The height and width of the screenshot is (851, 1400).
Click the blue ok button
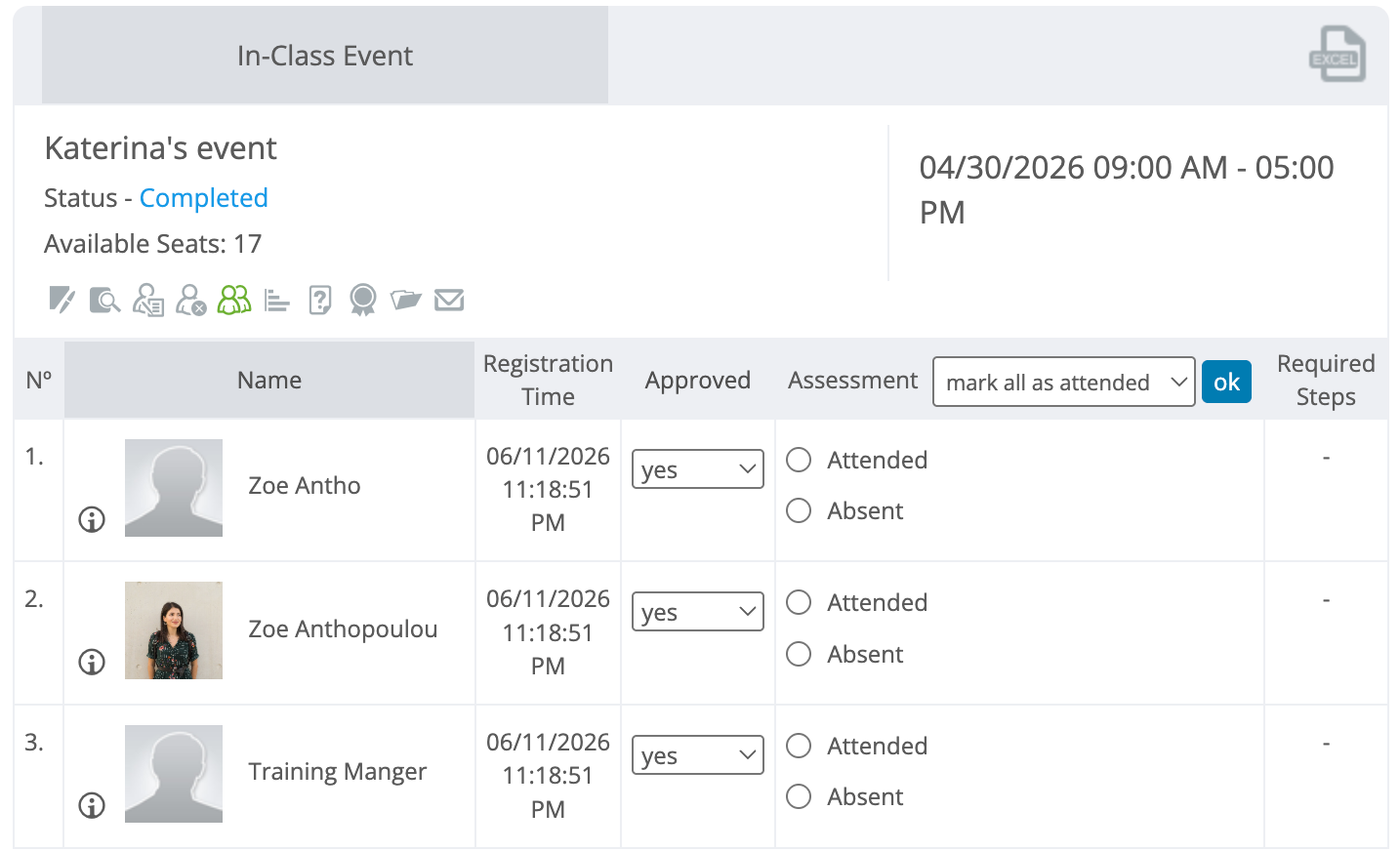click(x=1226, y=382)
